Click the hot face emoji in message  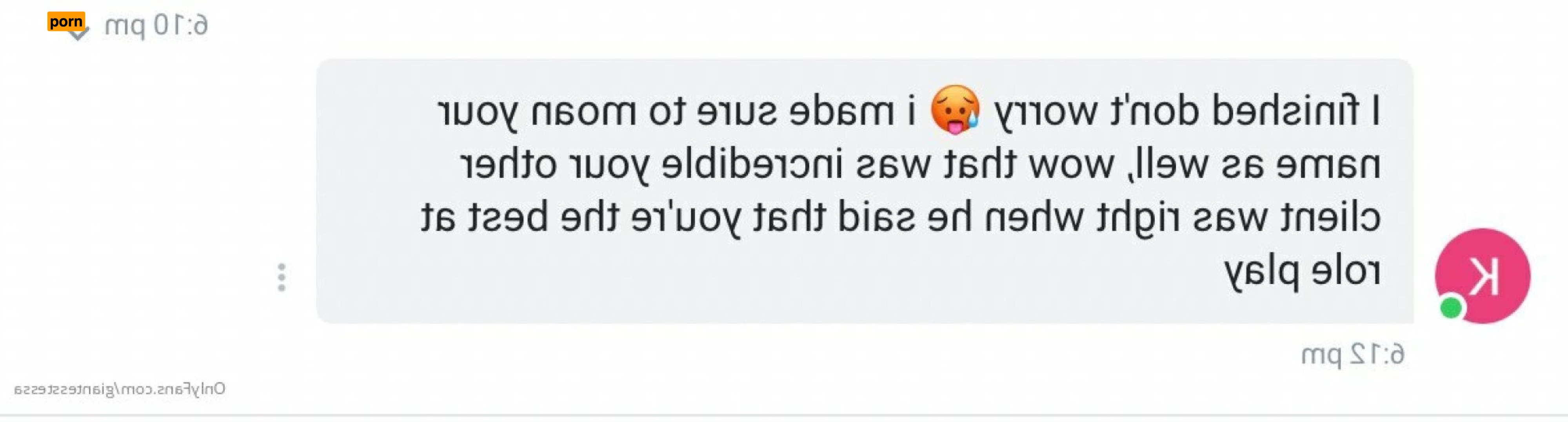[955, 110]
